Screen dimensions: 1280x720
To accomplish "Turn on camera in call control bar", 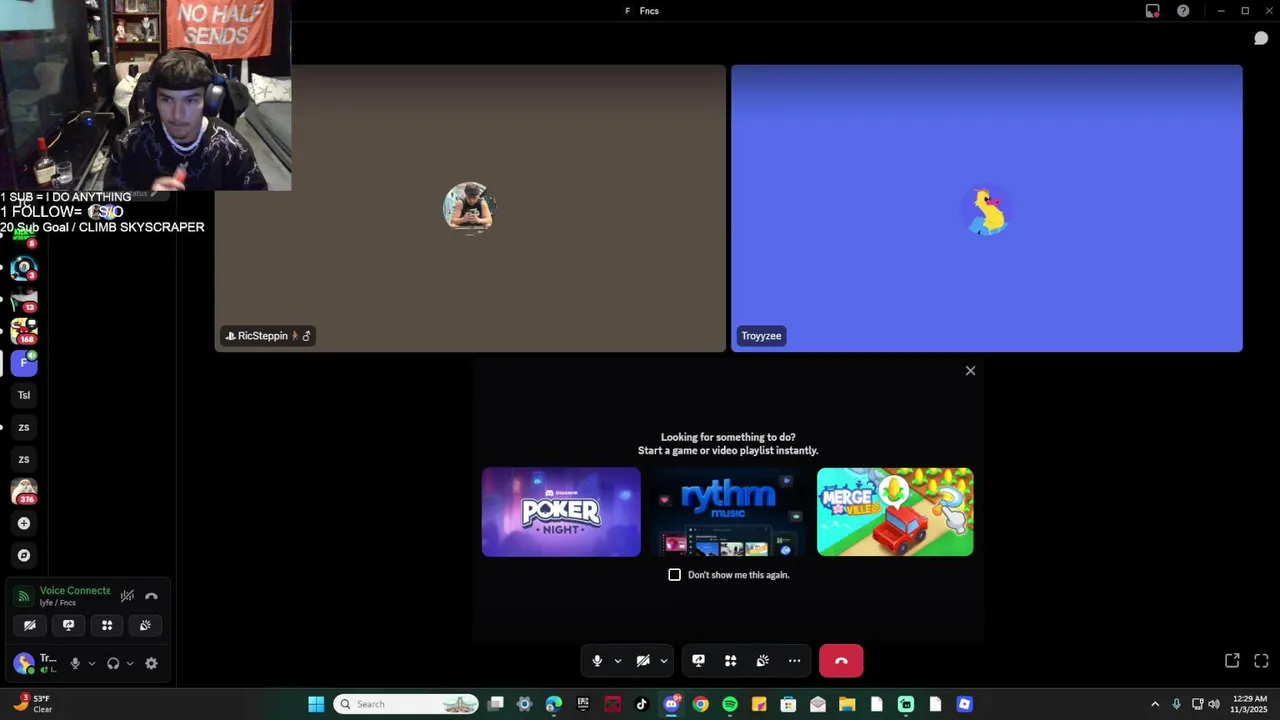I will (643, 661).
